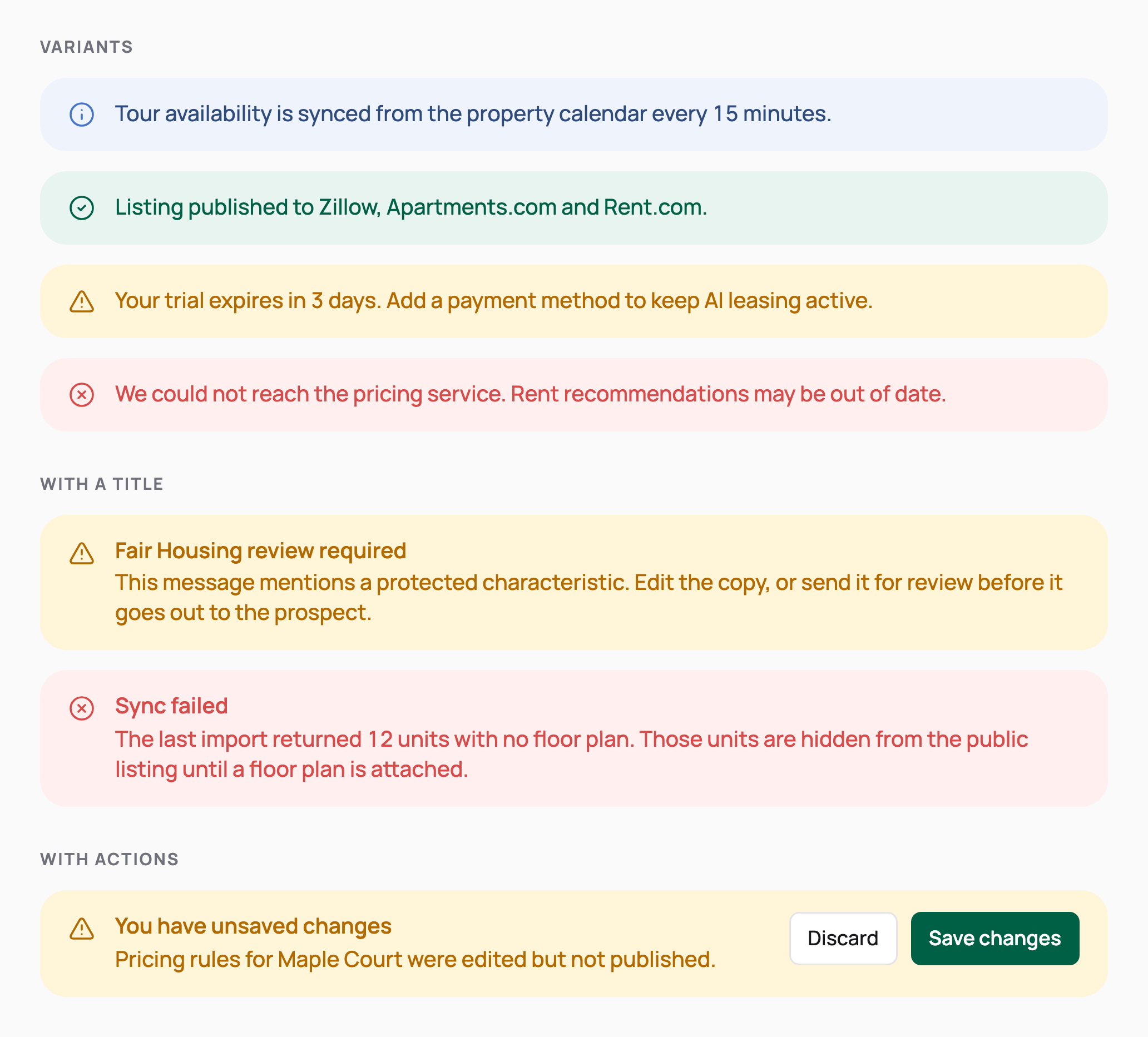1148x1037 pixels.
Task: Click the 'Your trial expires in 3 days' message
Action: [494, 300]
